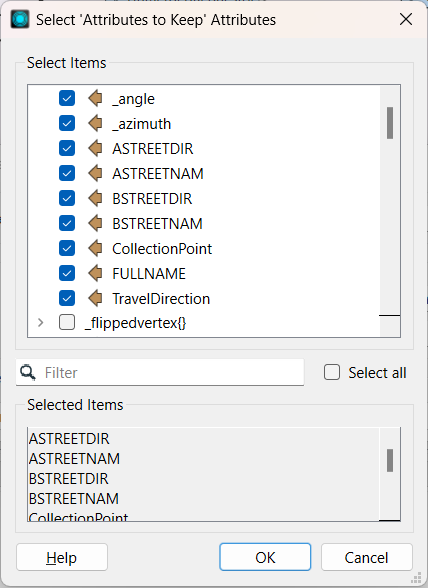Click the attribute arrow icon beside _angle
This screenshot has width=428, height=588.
click(x=95, y=99)
